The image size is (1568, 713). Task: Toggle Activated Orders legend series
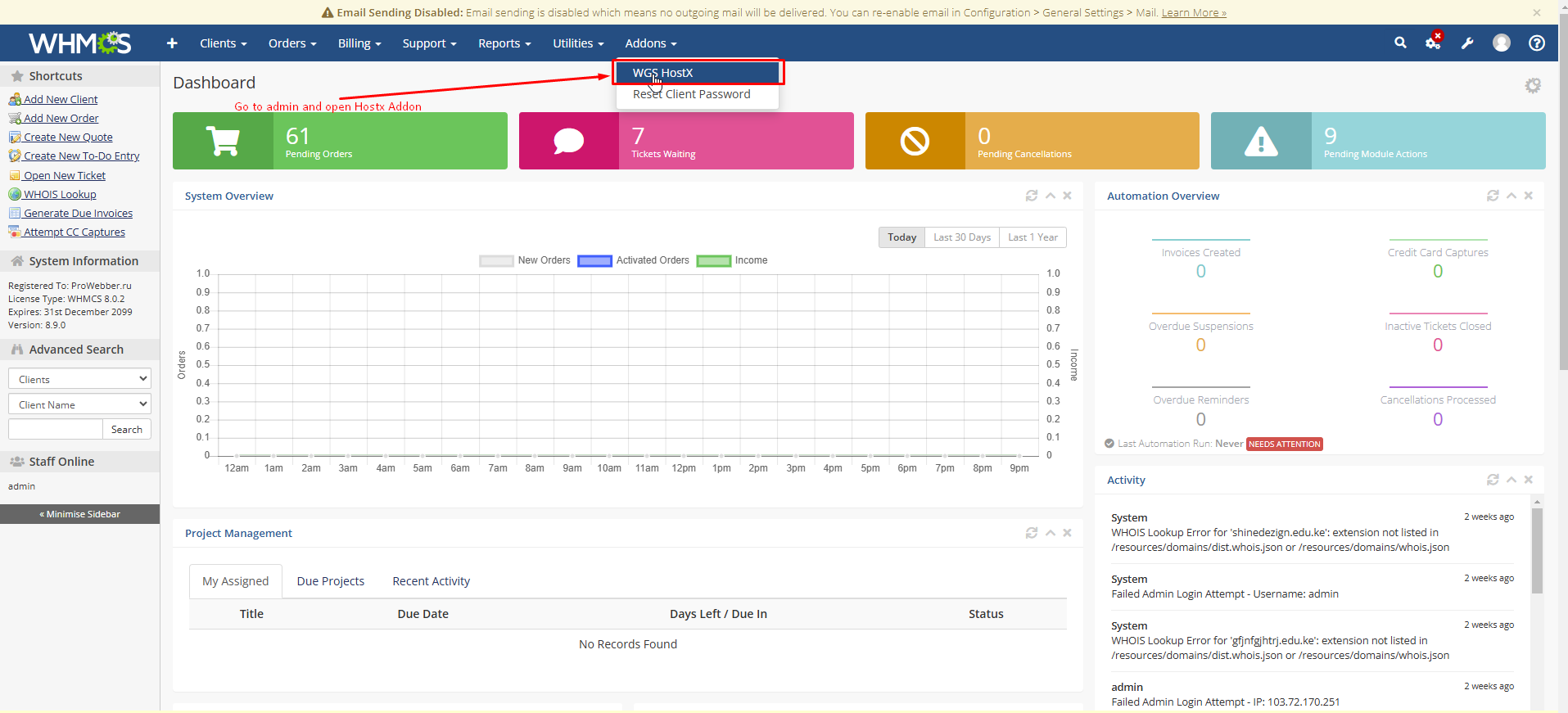(x=634, y=260)
